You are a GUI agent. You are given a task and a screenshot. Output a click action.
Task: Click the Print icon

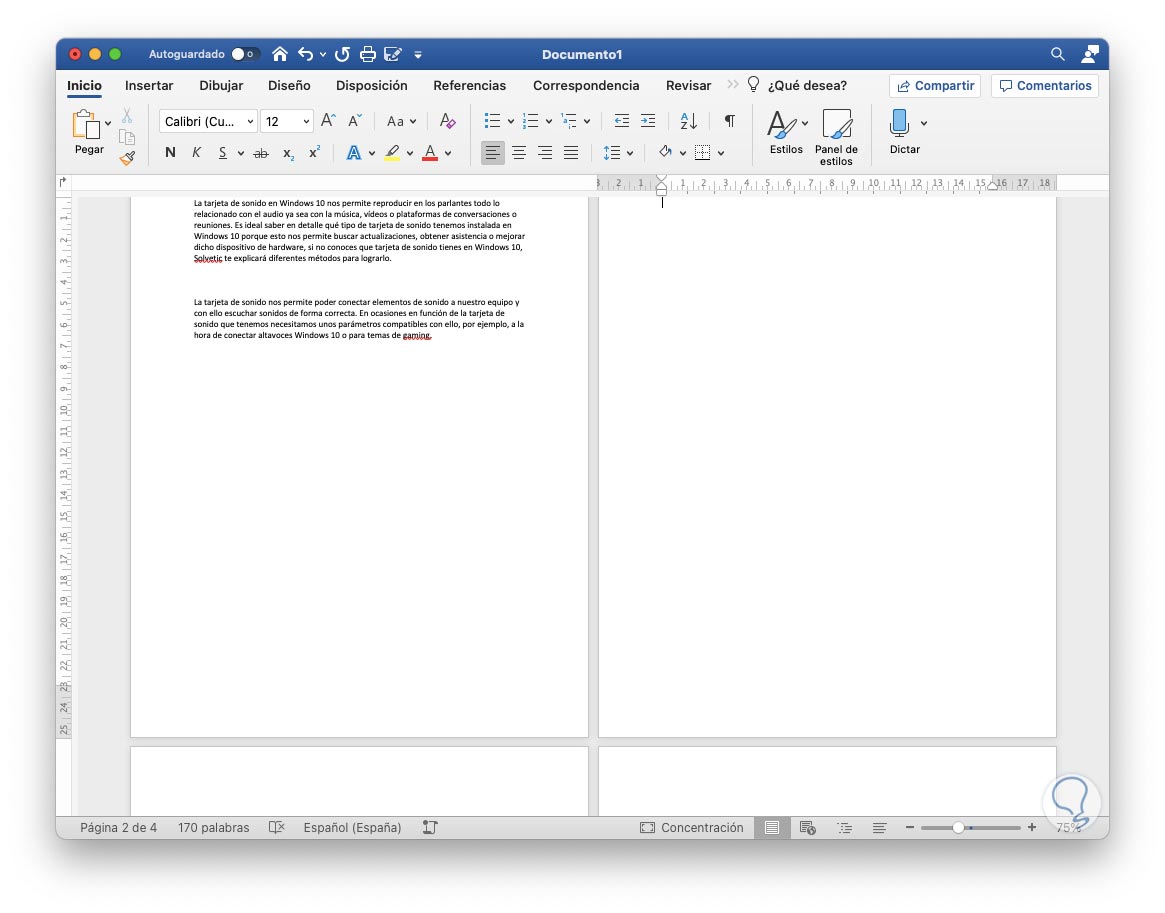pyautogui.click(x=368, y=54)
